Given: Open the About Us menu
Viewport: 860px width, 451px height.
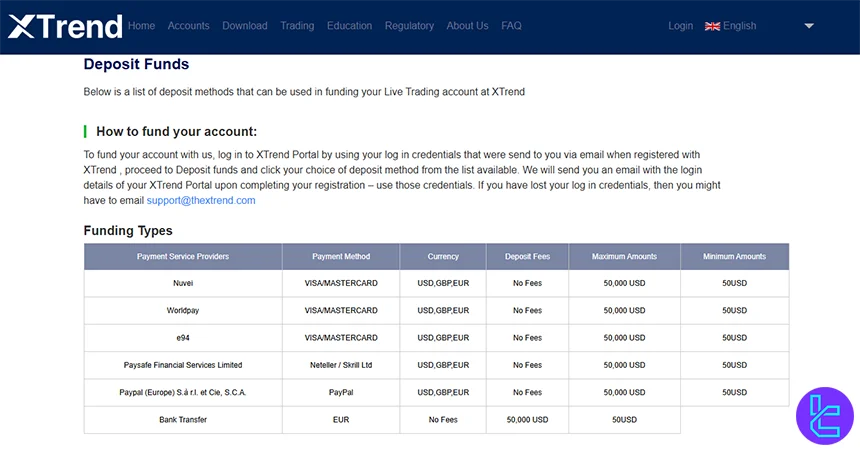Looking at the screenshot, I should tap(467, 26).
